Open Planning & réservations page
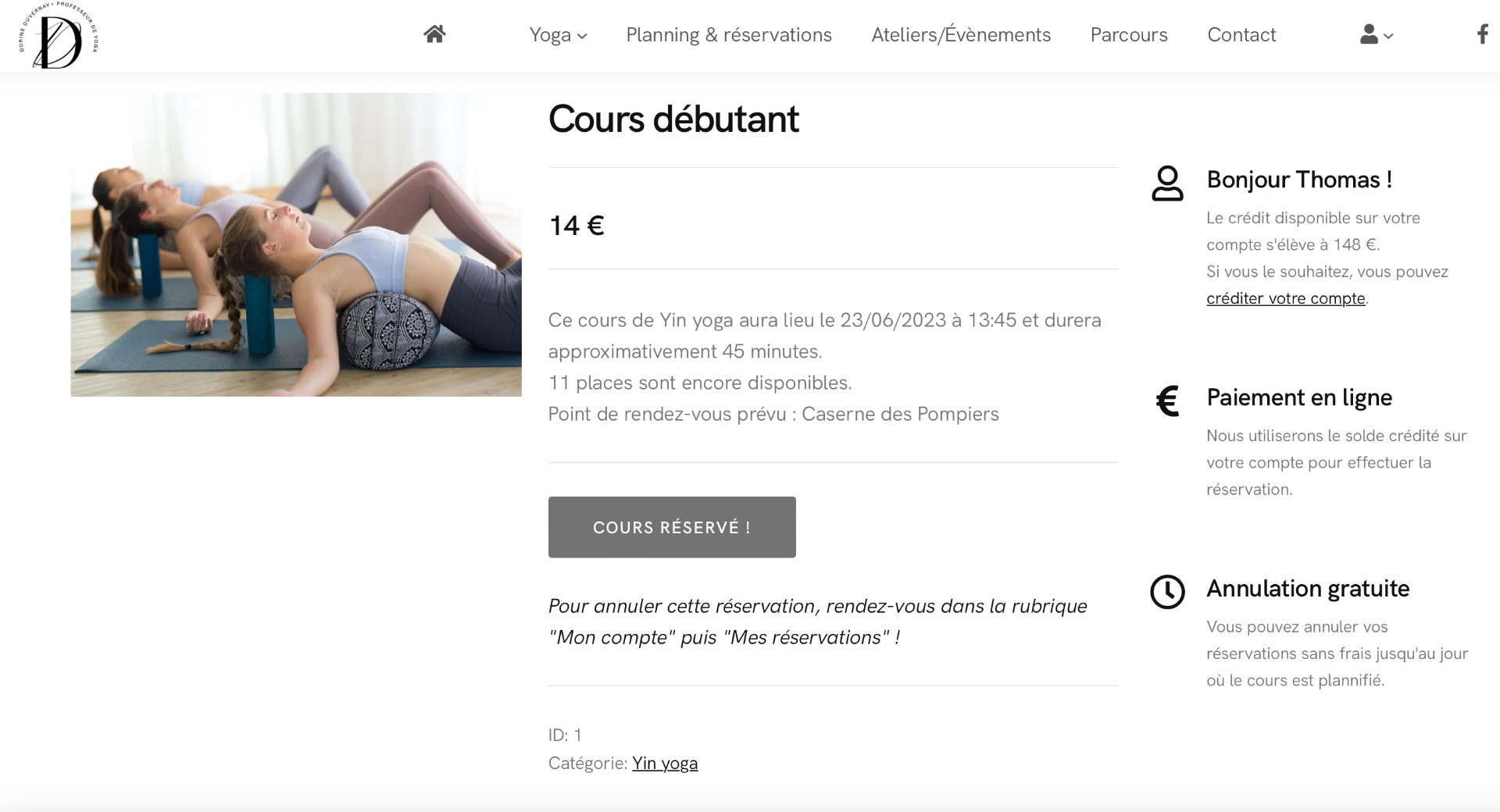1500x812 pixels. 729,35
